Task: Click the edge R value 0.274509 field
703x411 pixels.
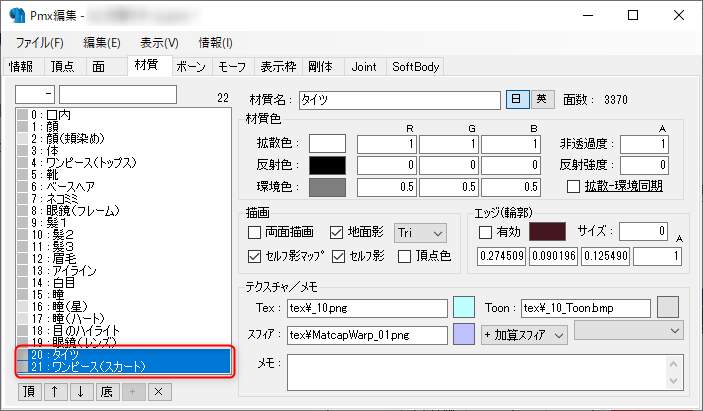Action: pos(501,256)
